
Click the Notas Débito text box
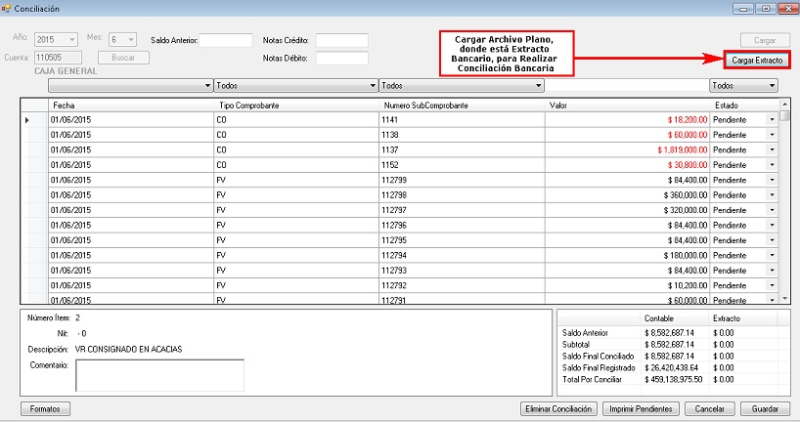[342, 58]
